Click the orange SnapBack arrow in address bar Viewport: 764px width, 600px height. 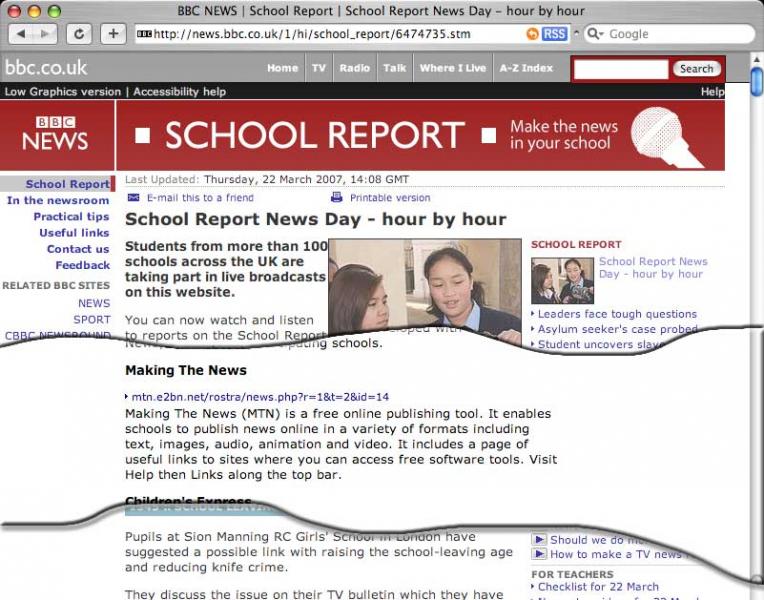pyautogui.click(x=532, y=34)
